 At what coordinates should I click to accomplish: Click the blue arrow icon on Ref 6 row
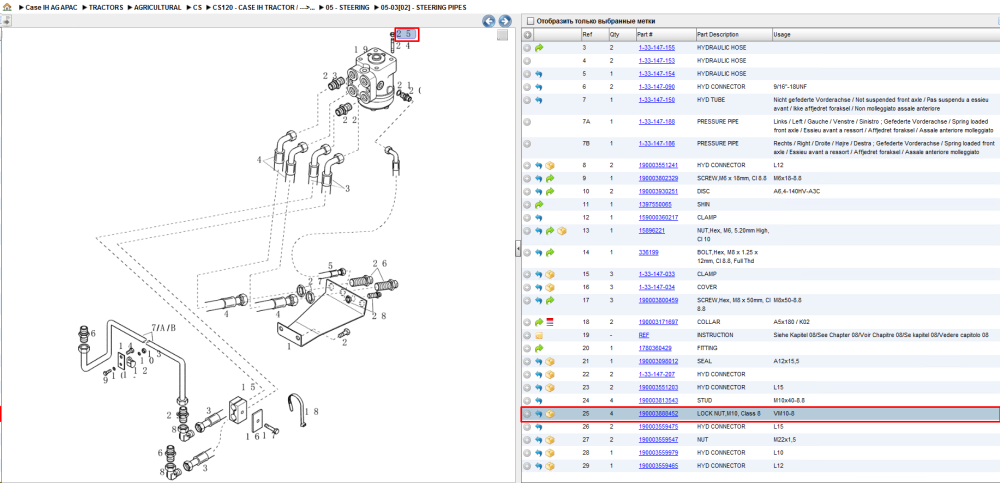[539, 87]
